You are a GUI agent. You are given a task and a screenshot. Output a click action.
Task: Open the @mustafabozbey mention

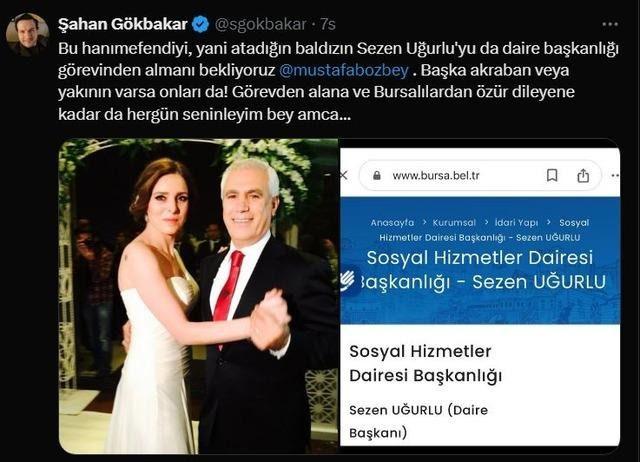(x=344, y=70)
